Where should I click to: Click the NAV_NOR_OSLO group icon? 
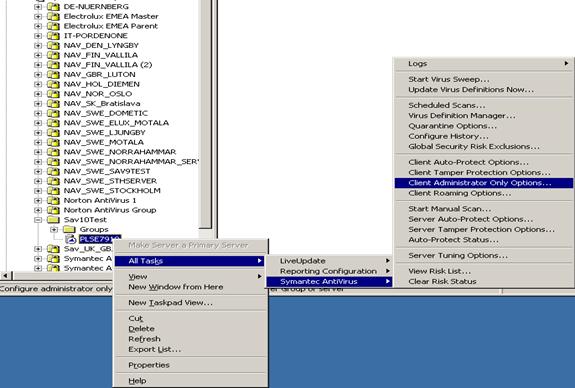tap(53, 94)
